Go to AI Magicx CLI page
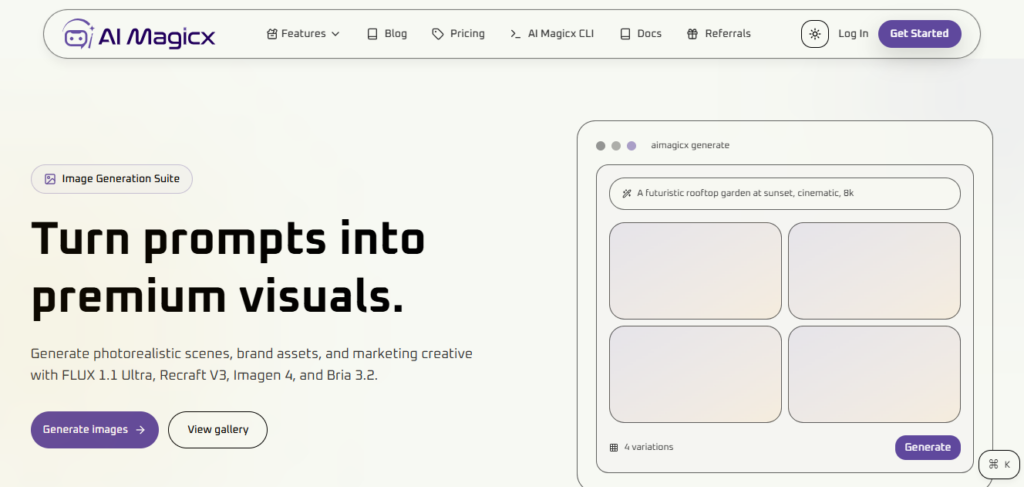 point(552,34)
